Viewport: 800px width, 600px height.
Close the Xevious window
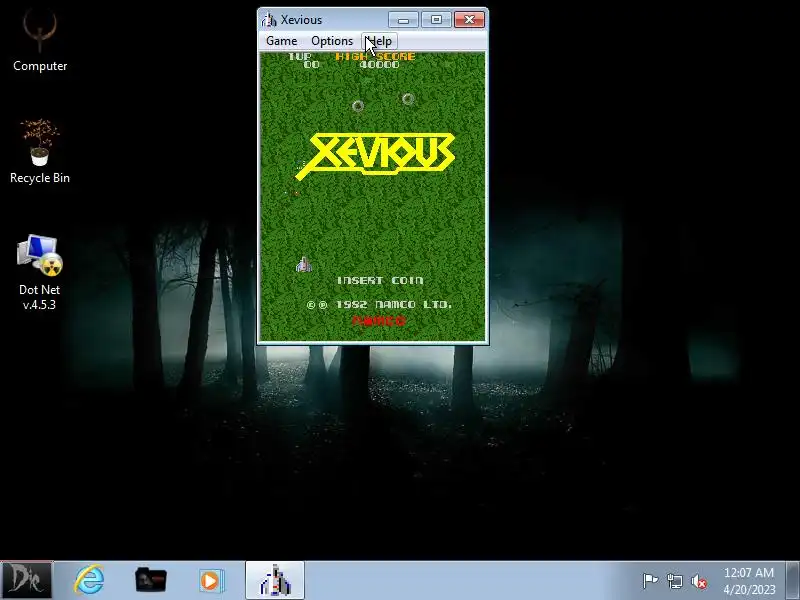tap(469, 19)
